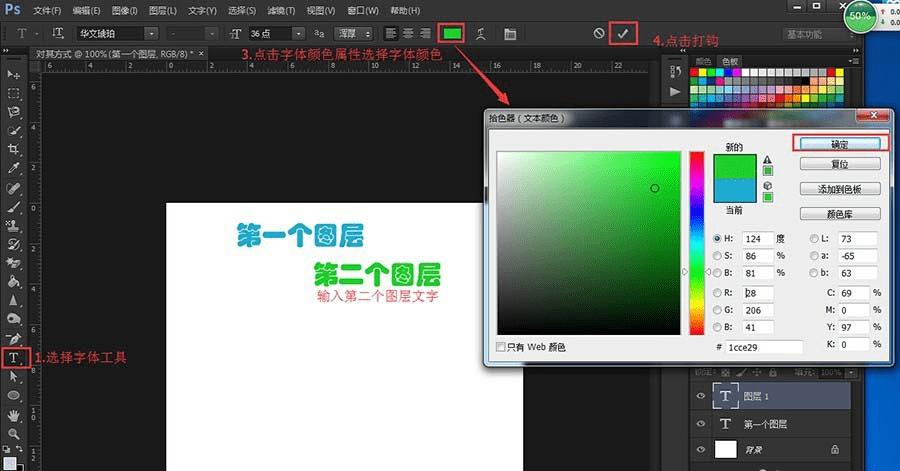Select the H hue radio button
900x471 pixels.
pyautogui.click(x=717, y=238)
